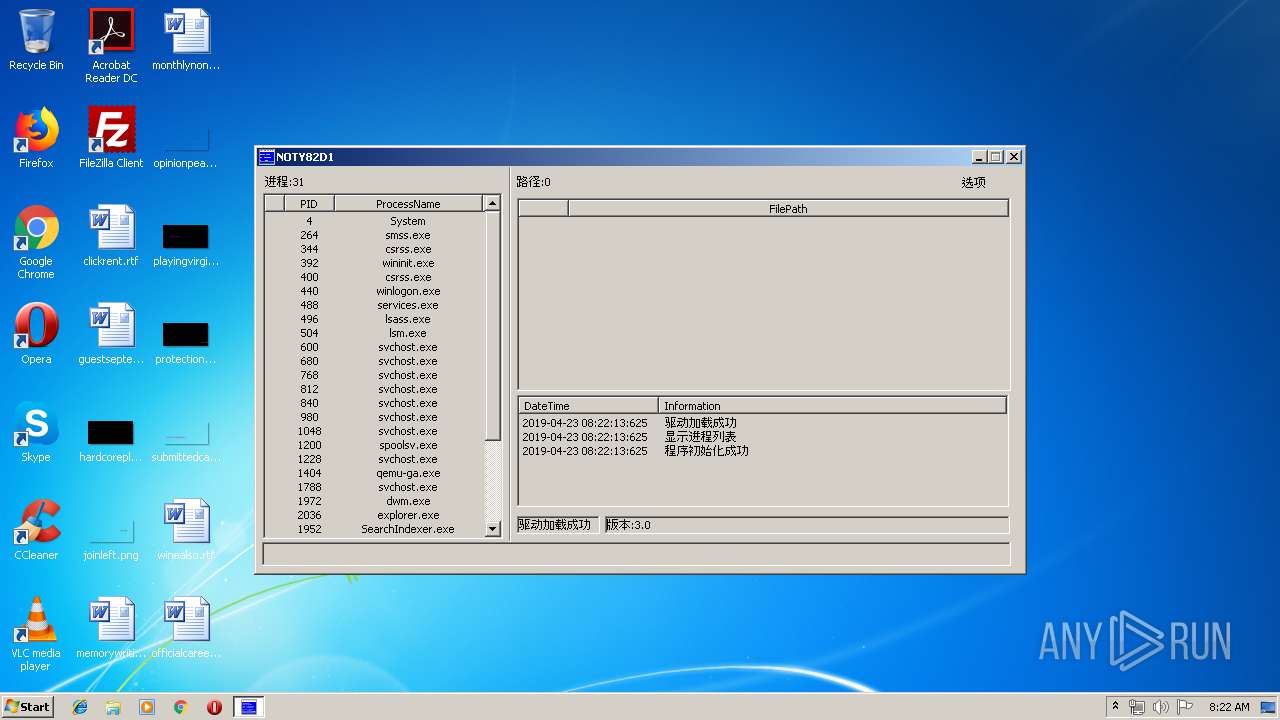Select the hardcorepl desktop file

tap(111, 441)
